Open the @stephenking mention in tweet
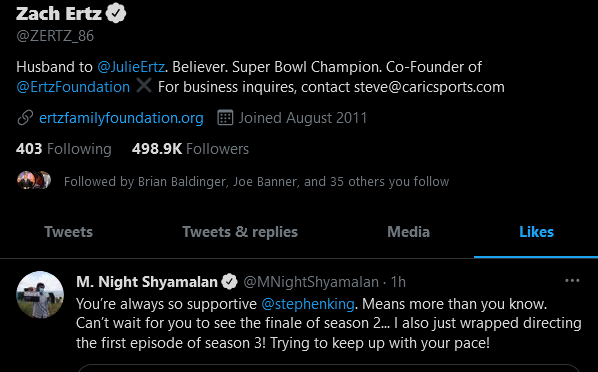The width and height of the screenshot is (598, 372). coord(308,304)
